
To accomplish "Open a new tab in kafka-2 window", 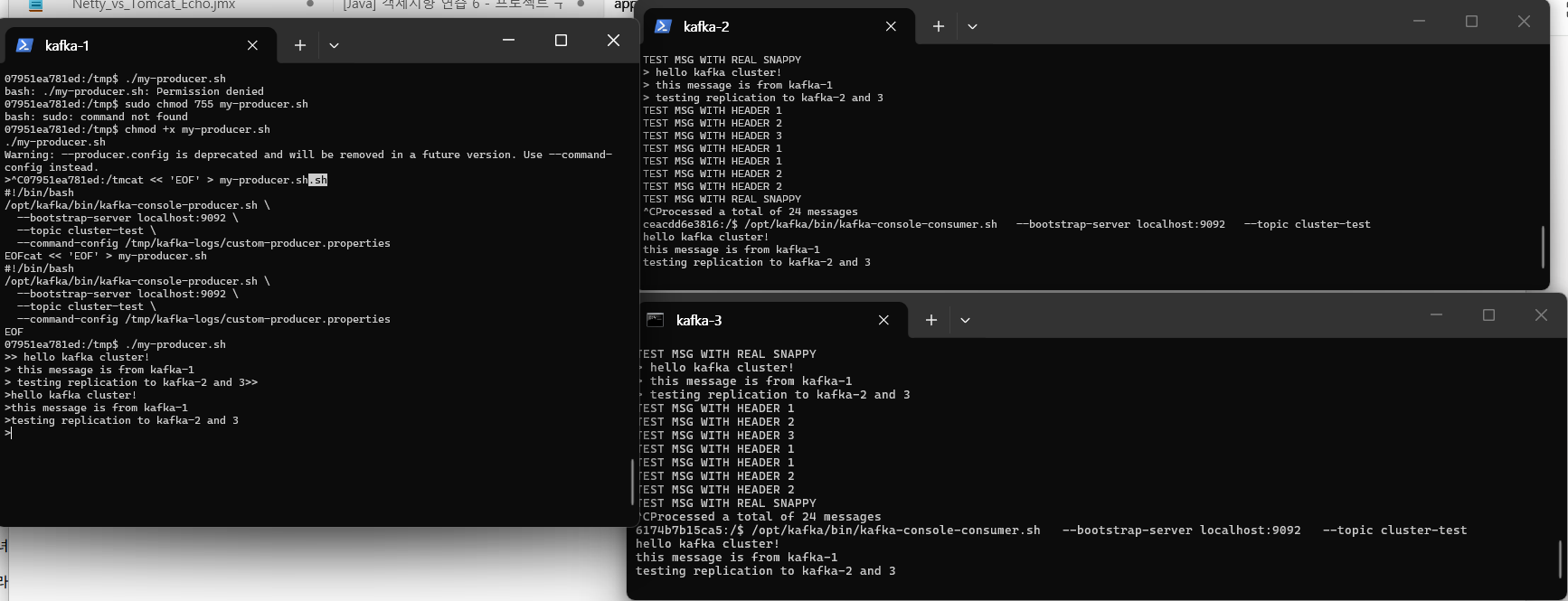I will (x=939, y=26).
